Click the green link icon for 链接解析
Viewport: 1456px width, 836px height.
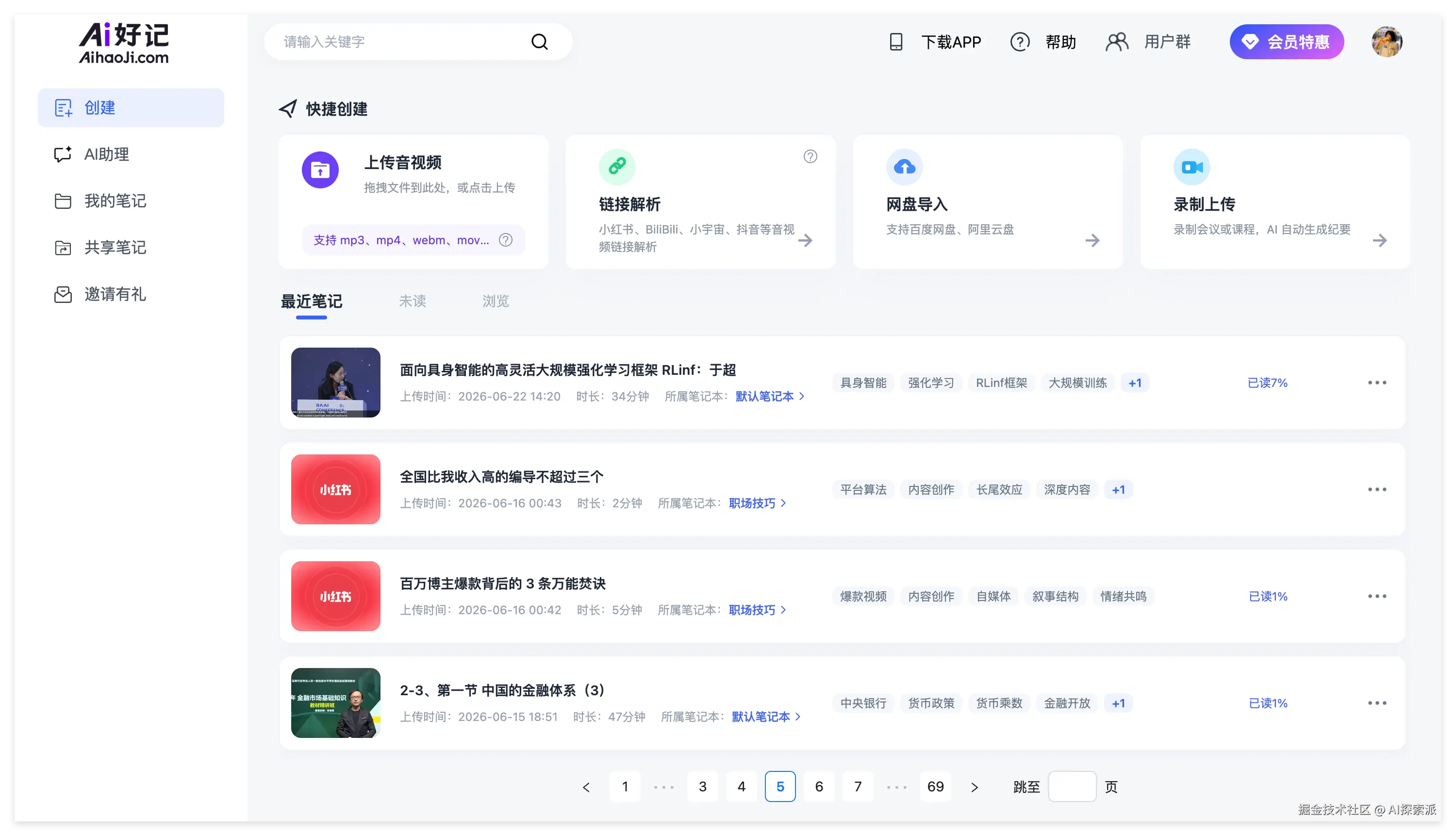pyautogui.click(x=617, y=167)
